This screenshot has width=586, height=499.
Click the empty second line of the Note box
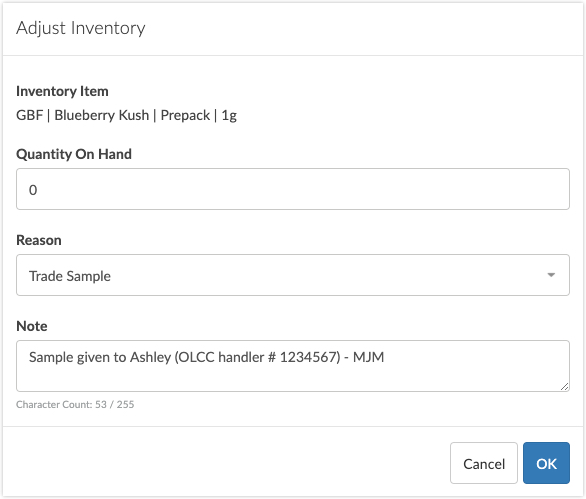click(x=293, y=378)
